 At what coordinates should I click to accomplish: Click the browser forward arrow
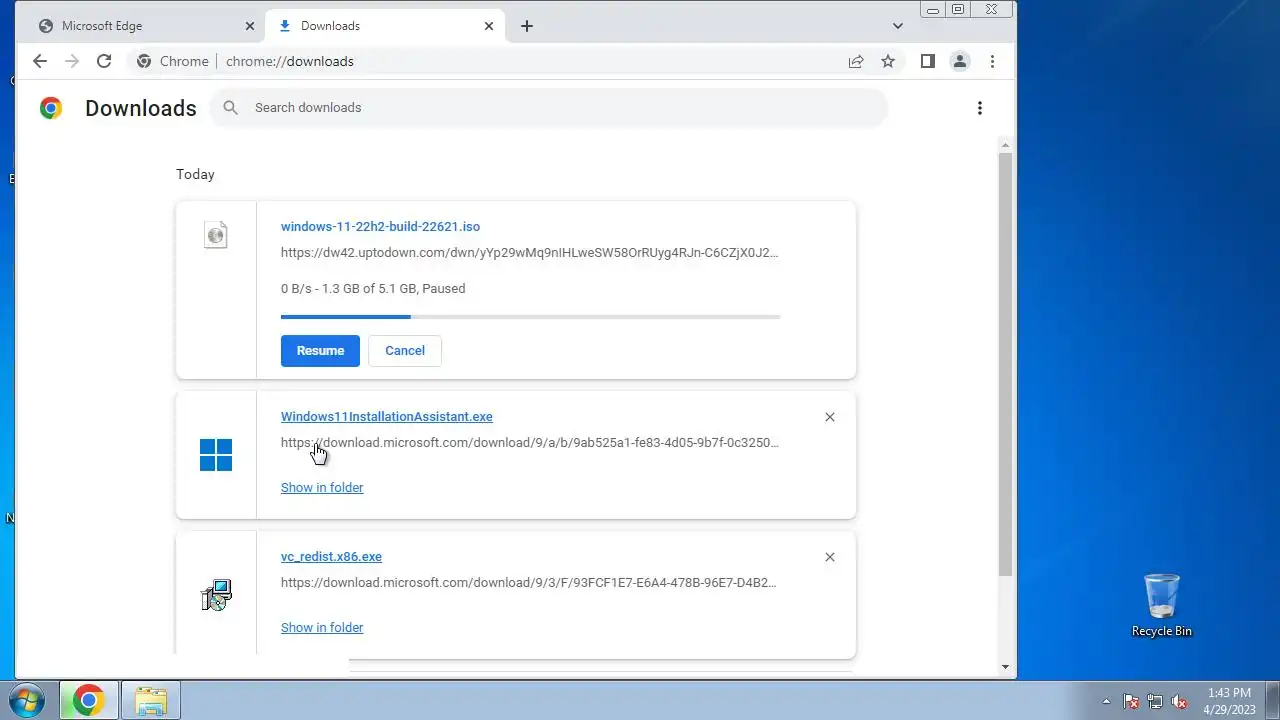click(x=71, y=61)
